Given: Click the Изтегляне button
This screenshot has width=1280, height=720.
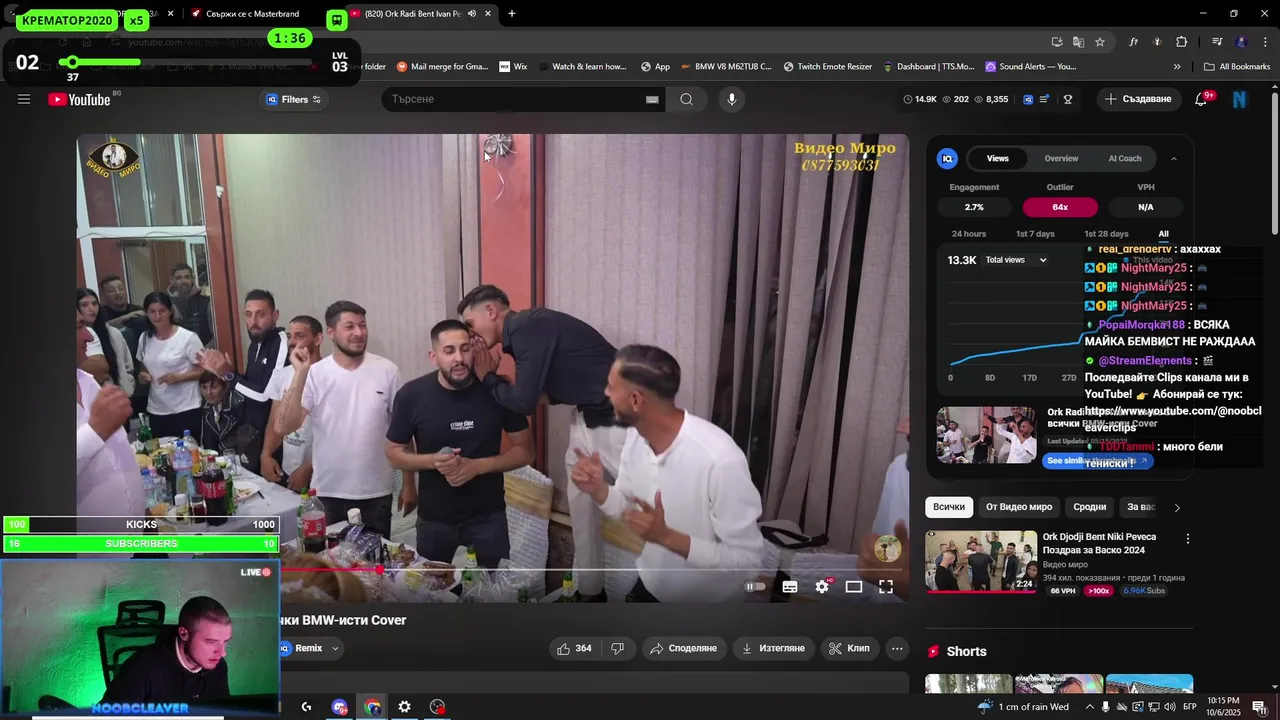Looking at the screenshot, I should coord(773,648).
